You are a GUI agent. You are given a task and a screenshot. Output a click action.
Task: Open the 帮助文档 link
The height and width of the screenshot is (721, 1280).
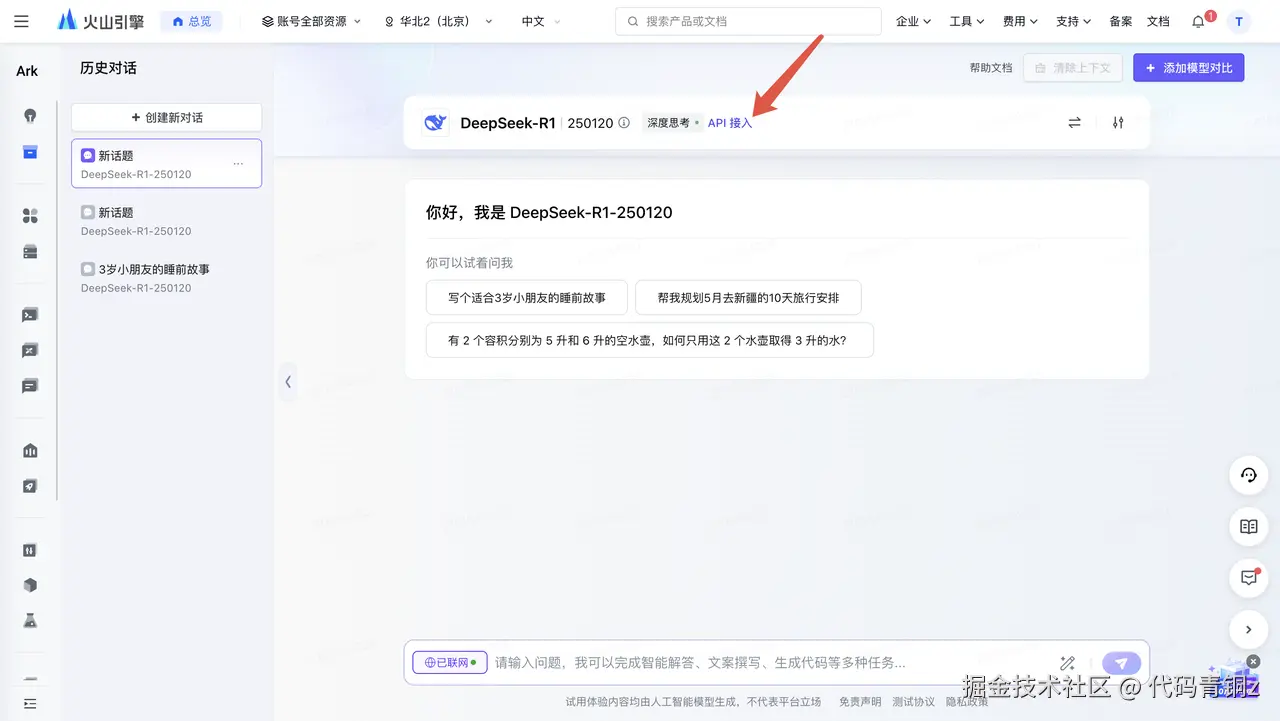991,68
